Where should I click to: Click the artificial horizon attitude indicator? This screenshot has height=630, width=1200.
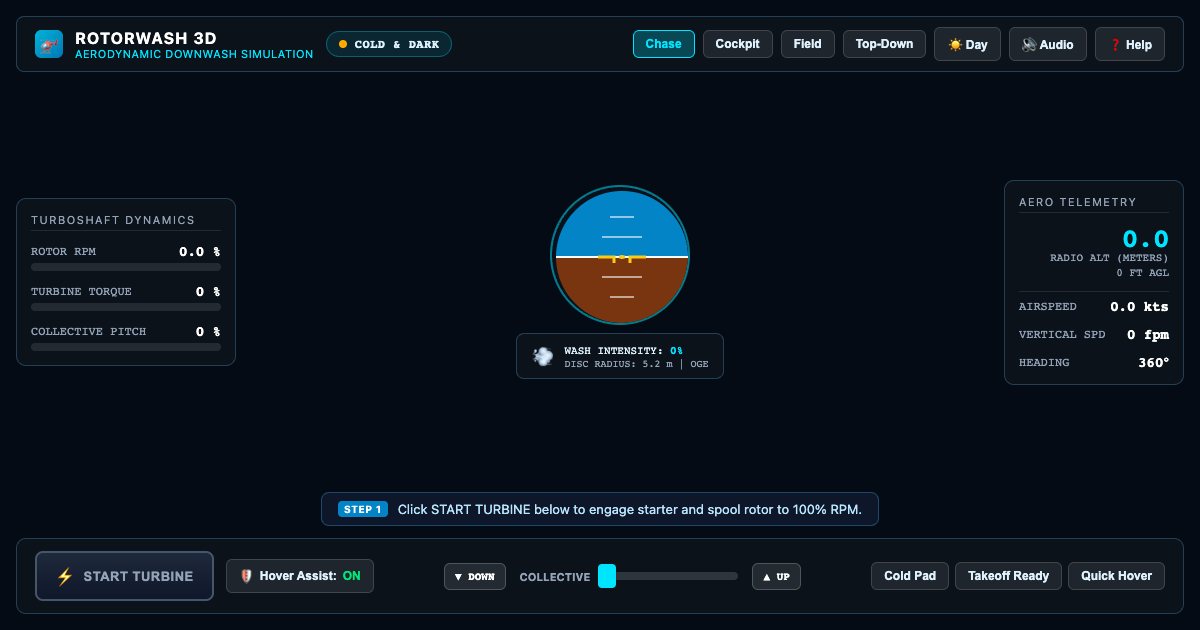pos(620,256)
